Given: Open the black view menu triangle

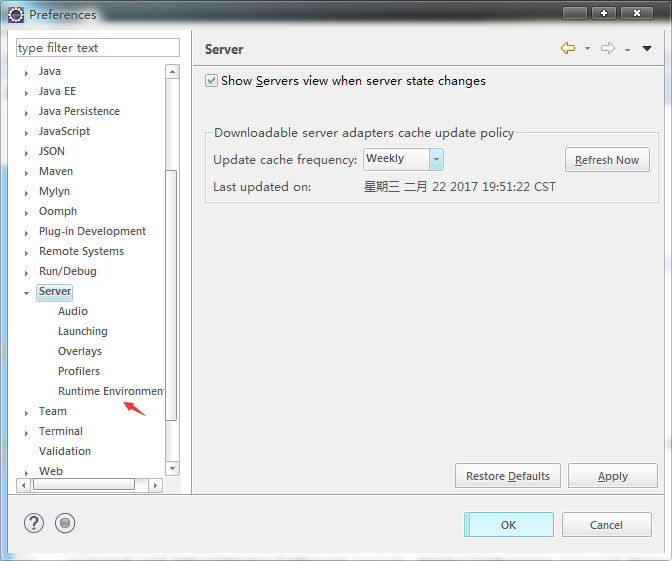Looking at the screenshot, I should [x=647, y=48].
